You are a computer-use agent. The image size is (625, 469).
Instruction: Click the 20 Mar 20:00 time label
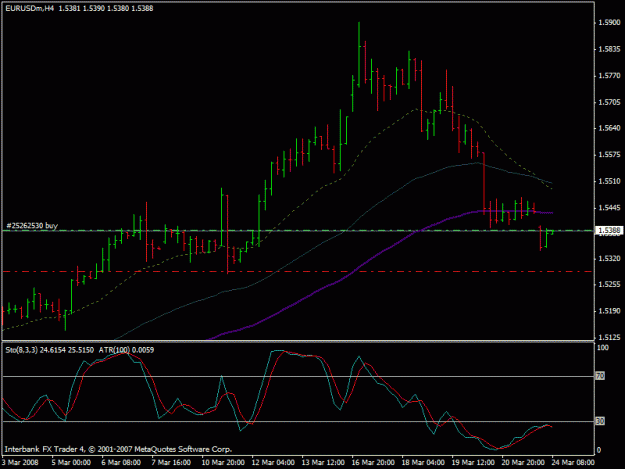[523, 462]
